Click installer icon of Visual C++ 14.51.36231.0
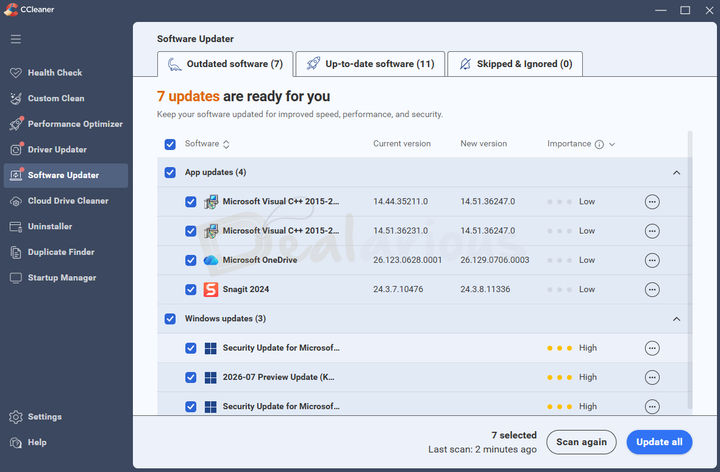This screenshot has width=720, height=472. tap(211, 231)
